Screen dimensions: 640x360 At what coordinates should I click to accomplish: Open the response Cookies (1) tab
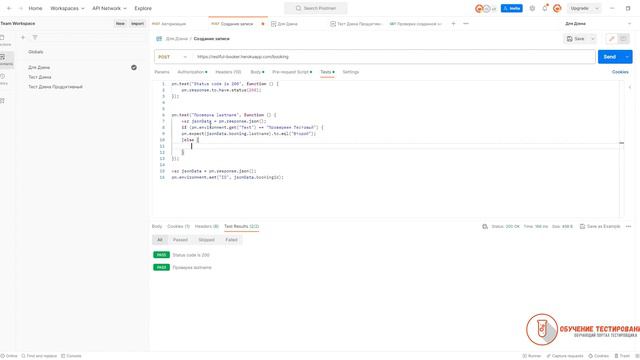pyautogui.click(x=178, y=226)
